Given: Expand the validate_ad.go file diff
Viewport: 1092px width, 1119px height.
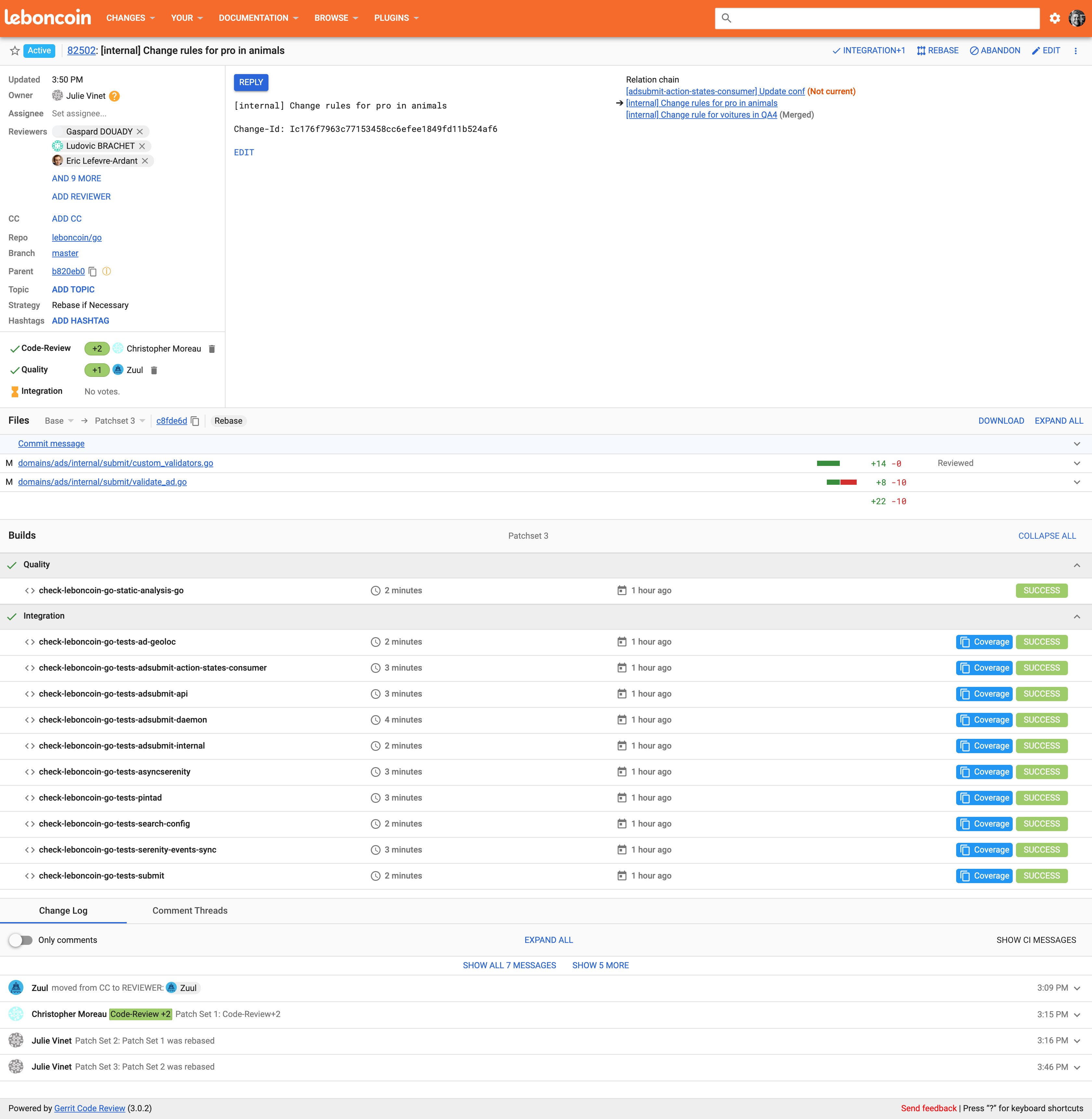Looking at the screenshot, I should coord(1076,482).
